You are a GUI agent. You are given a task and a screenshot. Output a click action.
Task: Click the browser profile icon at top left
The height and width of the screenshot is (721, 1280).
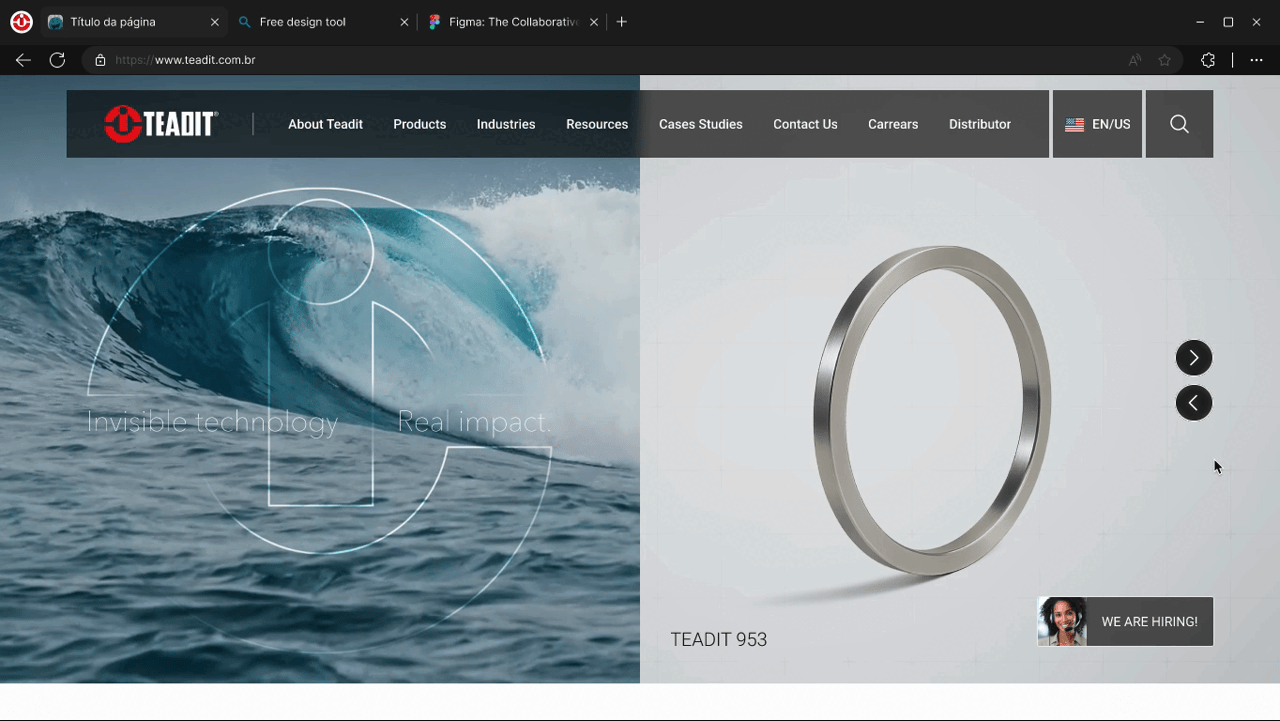pos(21,22)
